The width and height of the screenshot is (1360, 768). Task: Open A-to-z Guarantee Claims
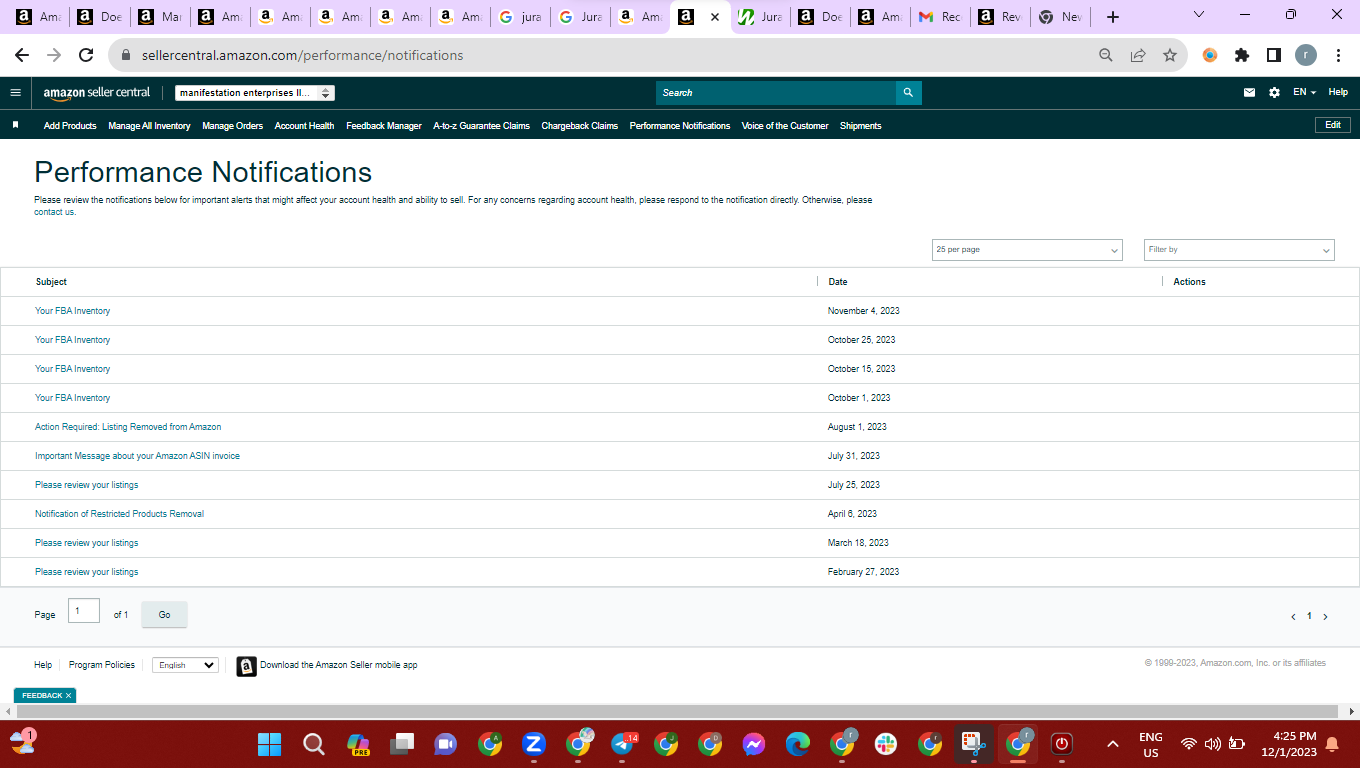tap(481, 126)
